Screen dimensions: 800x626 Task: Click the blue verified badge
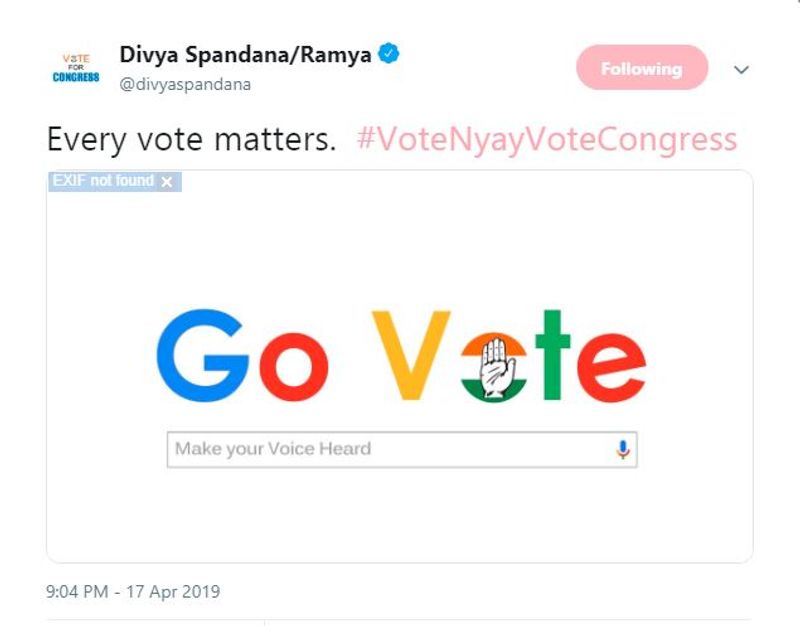click(389, 54)
